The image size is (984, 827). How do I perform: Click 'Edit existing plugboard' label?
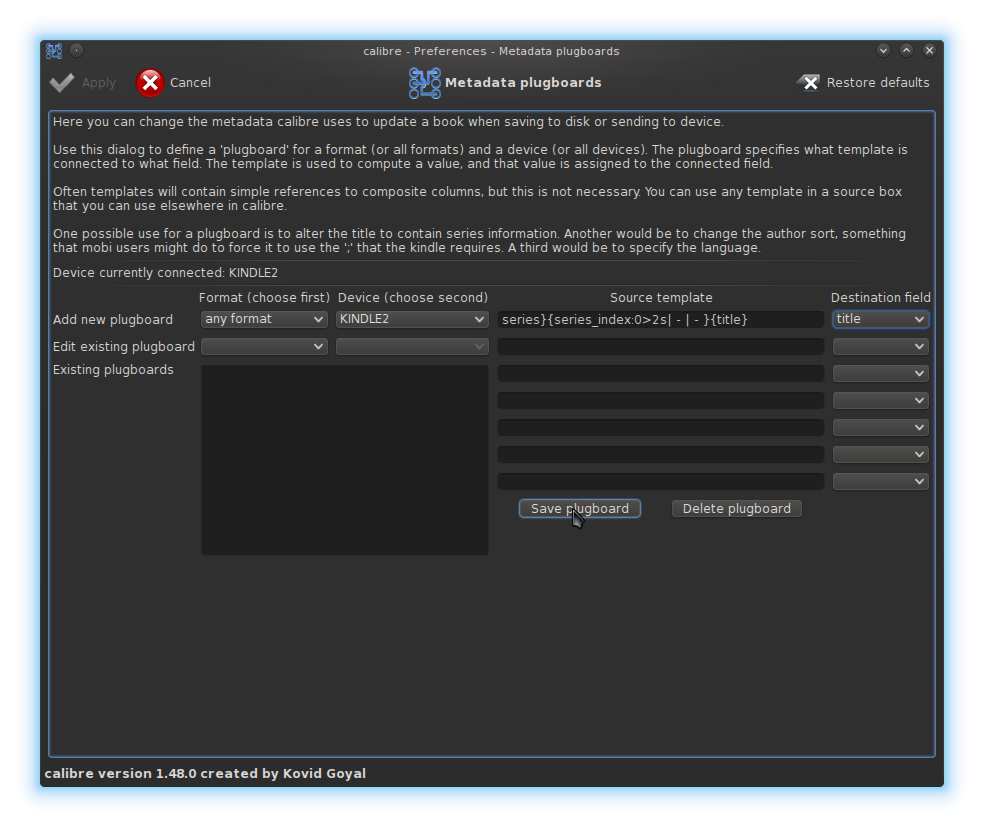124,346
